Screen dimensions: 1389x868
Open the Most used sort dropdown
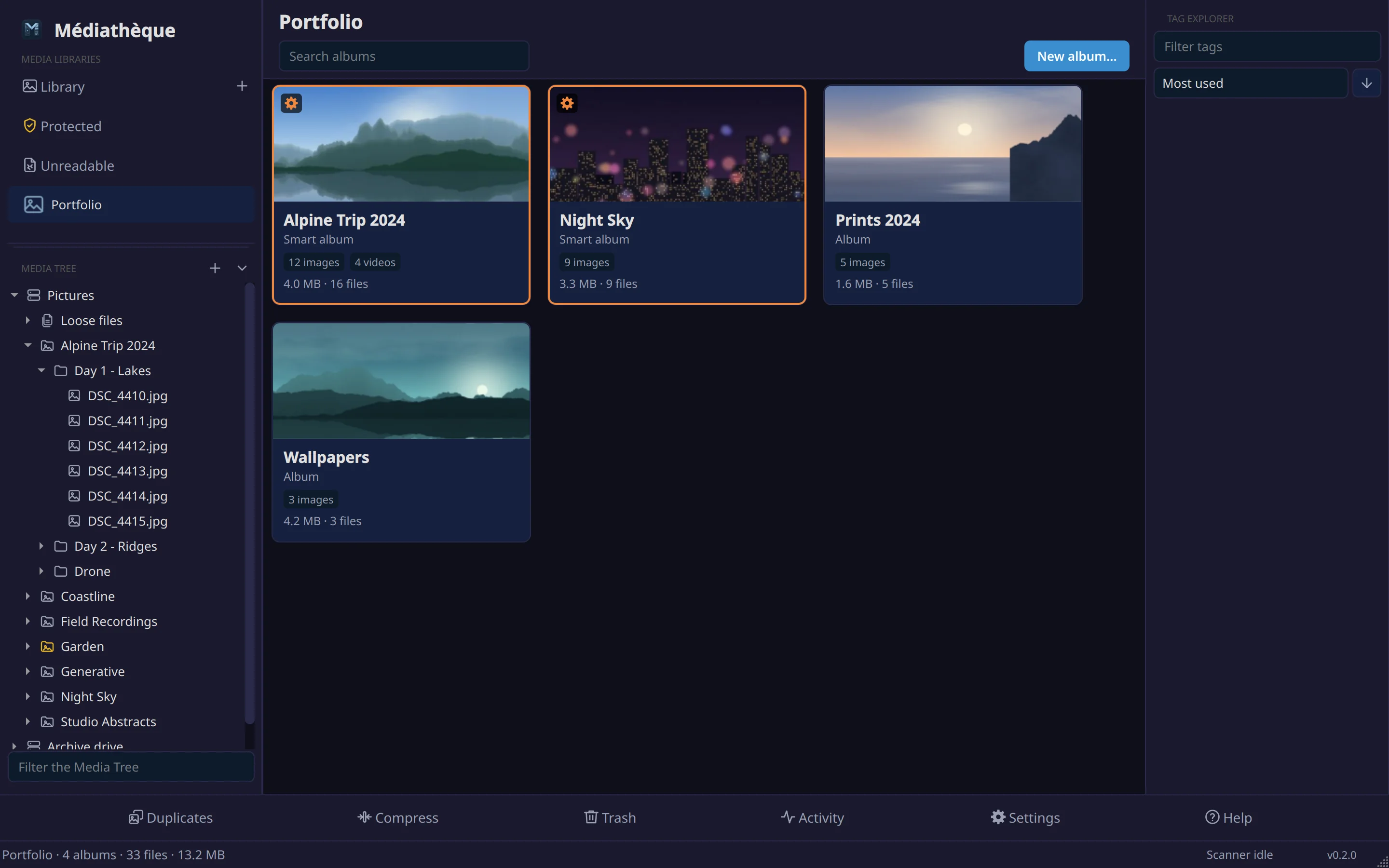pyautogui.click(x=1251, y=83)
